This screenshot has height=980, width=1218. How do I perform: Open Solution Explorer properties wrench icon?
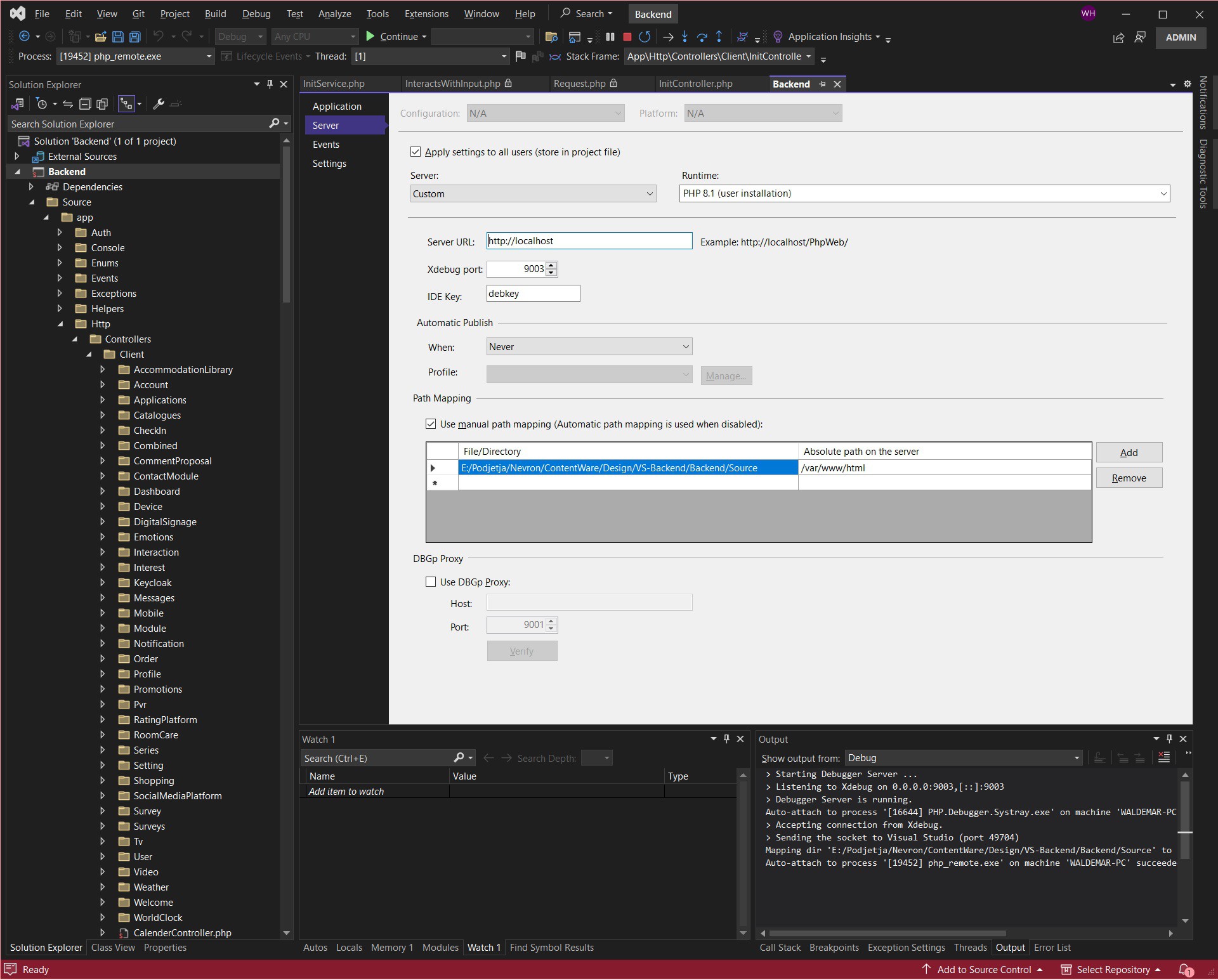pos(159,104)
